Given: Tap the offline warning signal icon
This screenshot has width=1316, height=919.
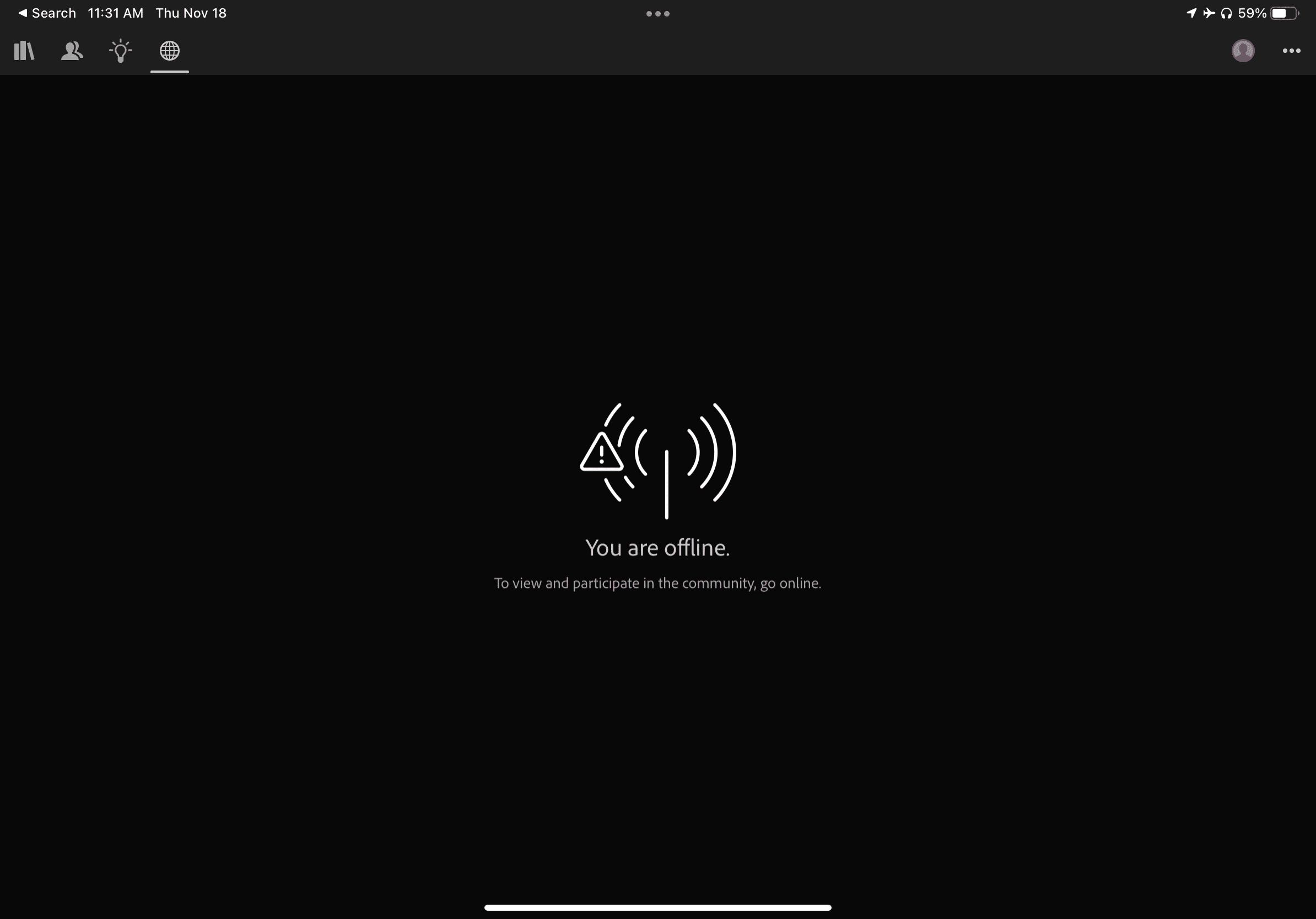Looking at the screenshot, I should tap(659, 460).
